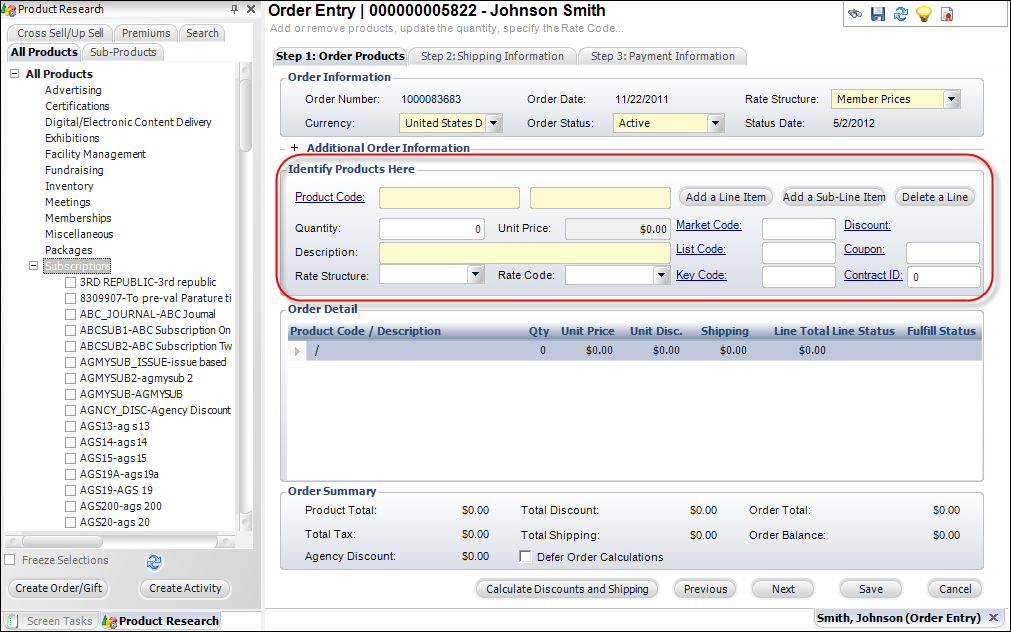Click the light bulb tips icon
Viewport: 1011px width, 632px height.
pos(923,14)
